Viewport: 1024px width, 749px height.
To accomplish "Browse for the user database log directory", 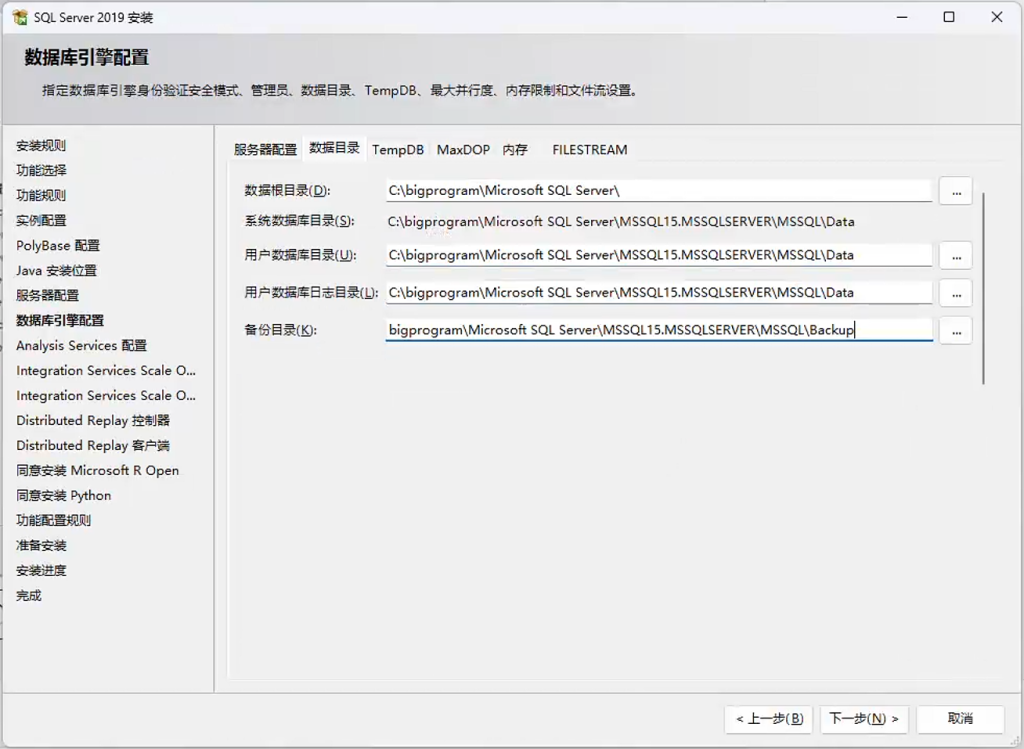I will 955,293.
